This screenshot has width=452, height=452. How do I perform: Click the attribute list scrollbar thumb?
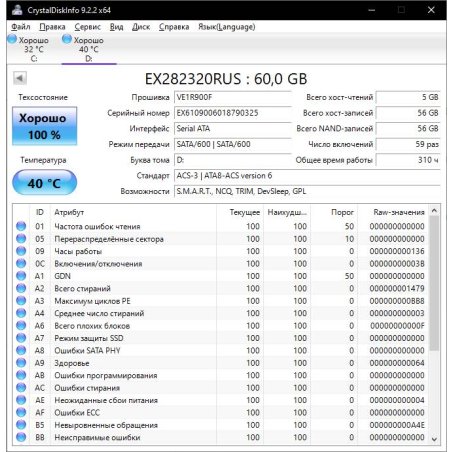[434, 283]
